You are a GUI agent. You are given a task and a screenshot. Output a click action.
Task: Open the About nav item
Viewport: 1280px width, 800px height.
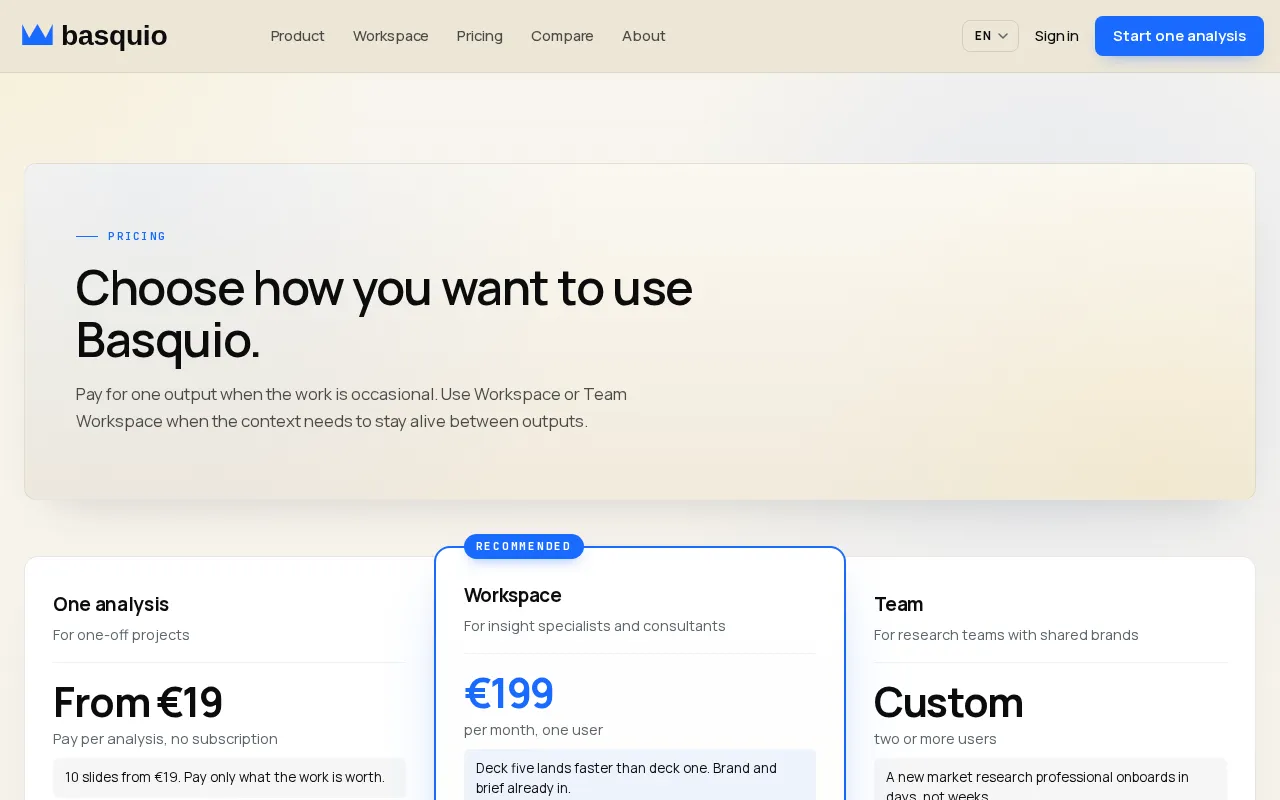(643, 36)
